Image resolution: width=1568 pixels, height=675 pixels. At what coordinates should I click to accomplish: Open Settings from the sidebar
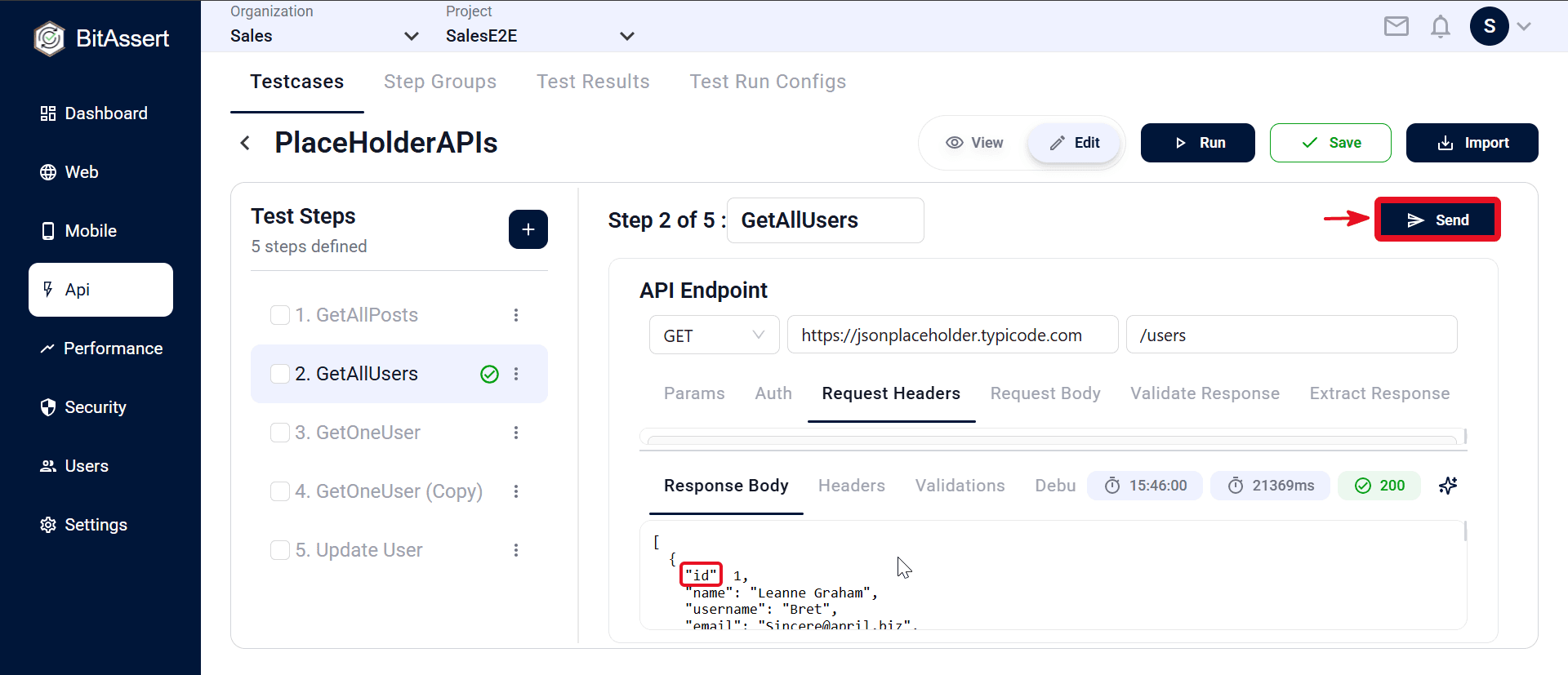83,525
